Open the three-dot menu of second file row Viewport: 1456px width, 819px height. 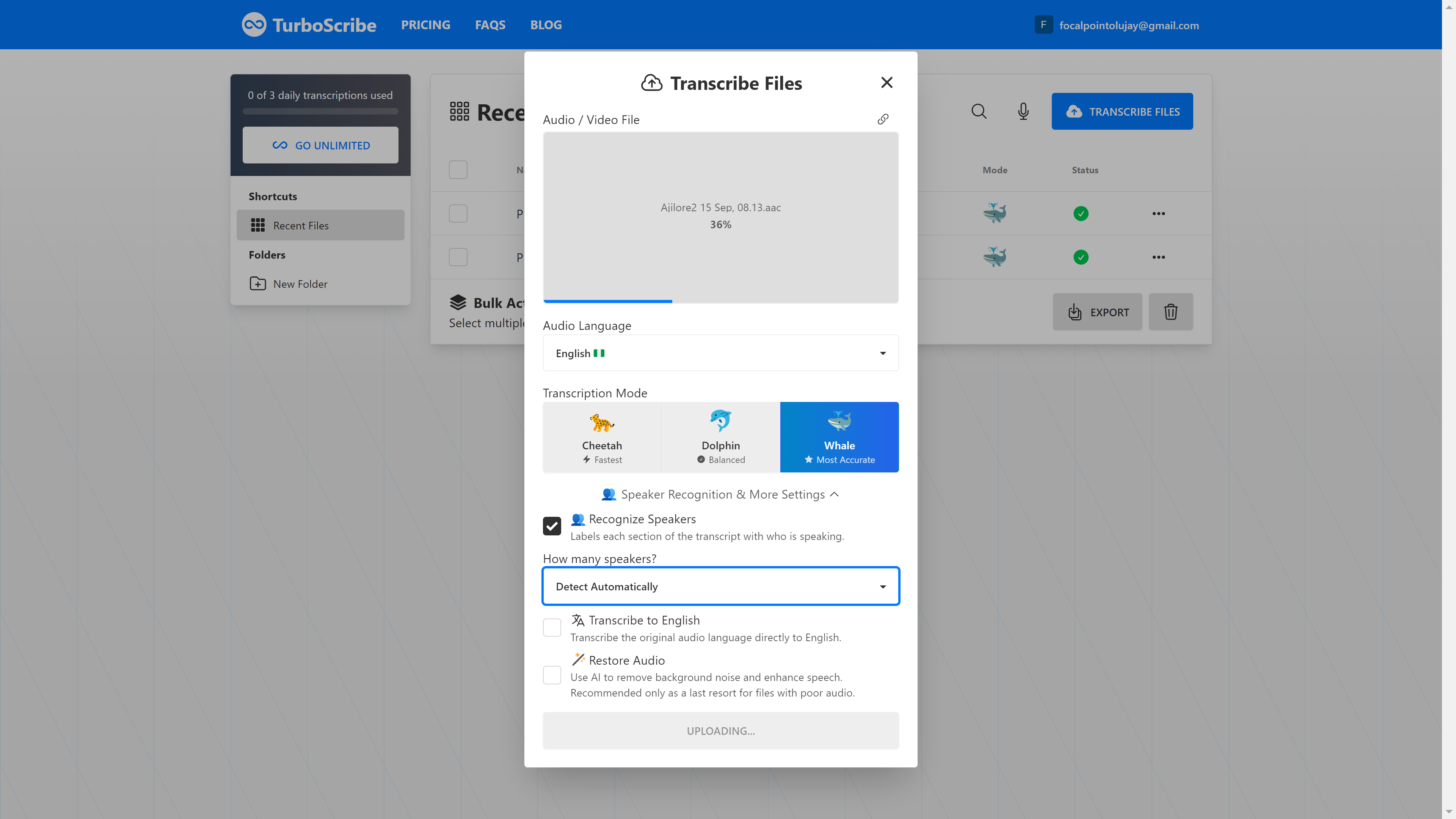coord(1158,257)
